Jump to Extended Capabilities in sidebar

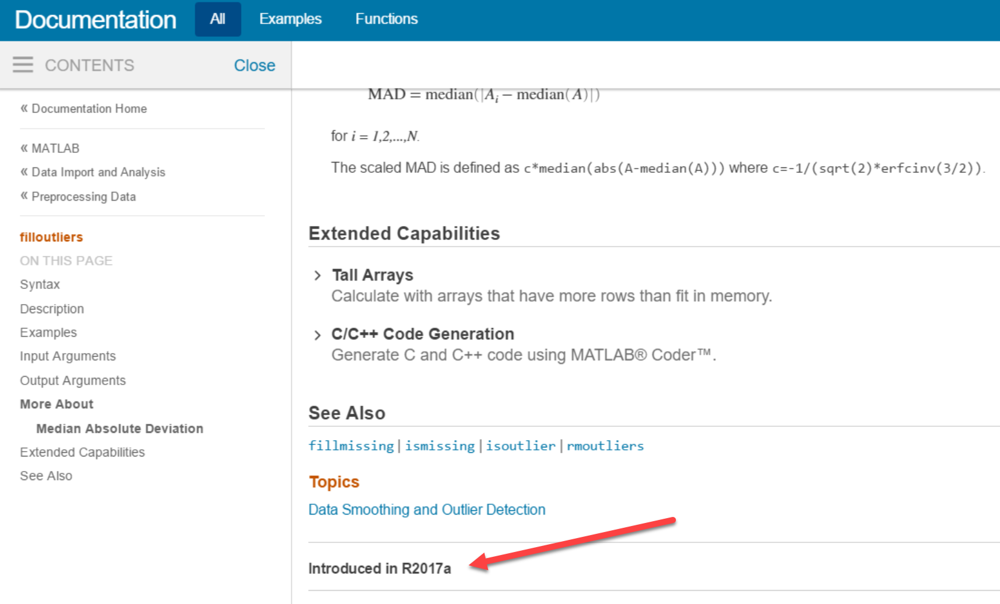82,452
